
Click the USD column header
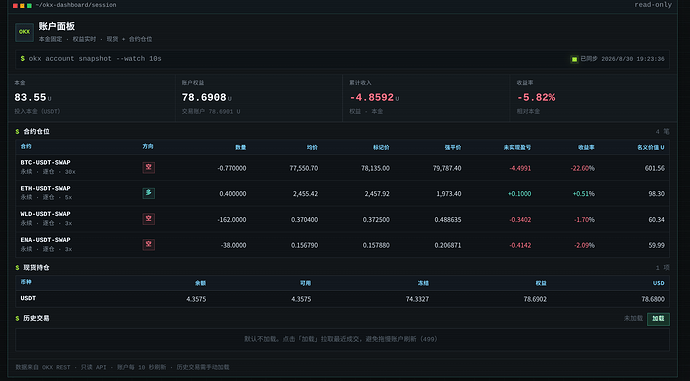coord(659,283)
